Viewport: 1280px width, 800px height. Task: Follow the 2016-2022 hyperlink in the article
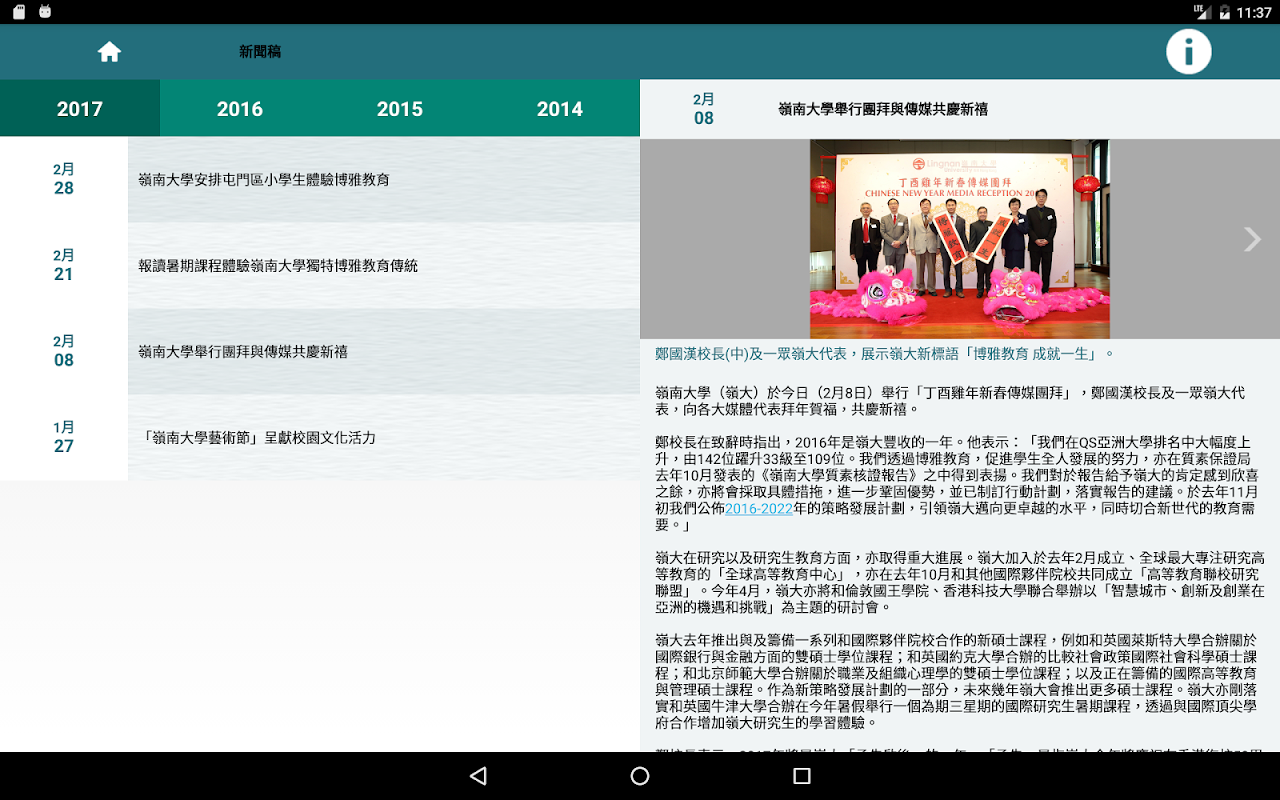[759, 509]
